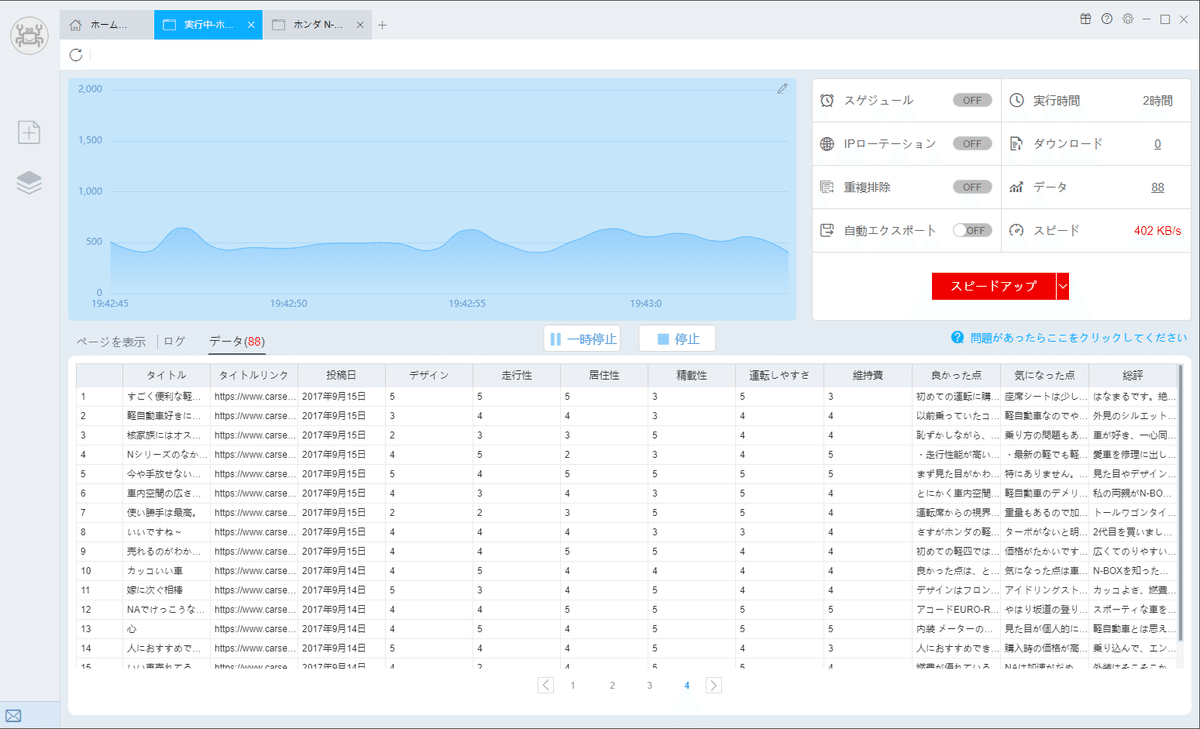
Task: Open the settings gear in title bar
Action: tap(1128, 19)
